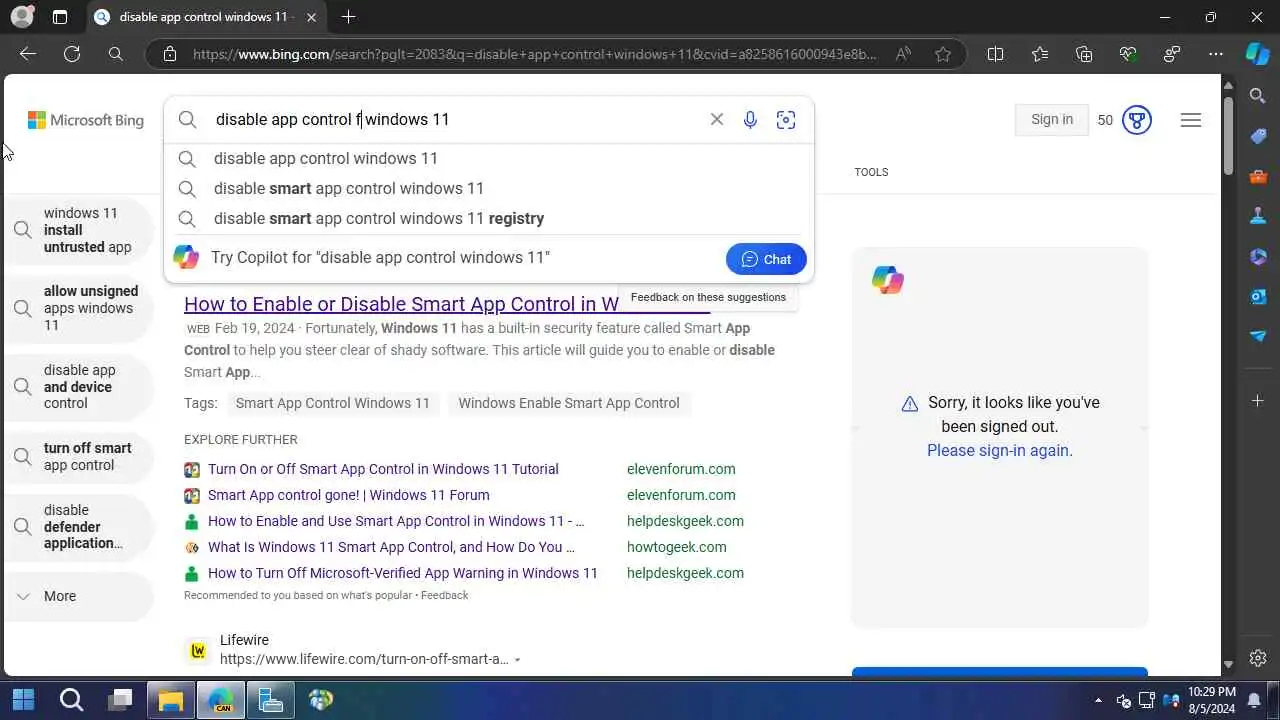Click the Microsoft Bing logo
Viewport: 1280px width, 720px height.
(x=86, y=120)
